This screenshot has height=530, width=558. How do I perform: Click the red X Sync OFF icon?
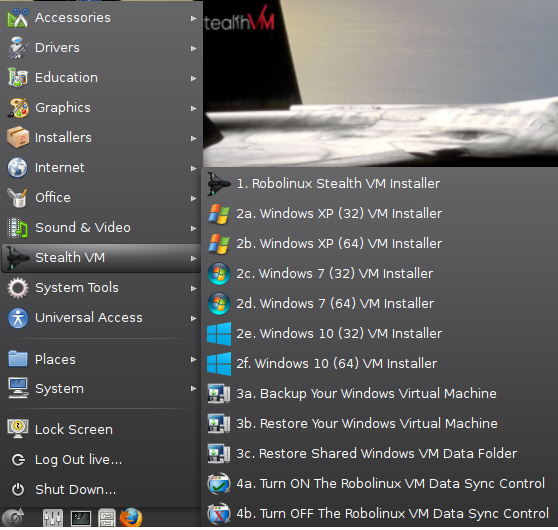tap(219, 513)
